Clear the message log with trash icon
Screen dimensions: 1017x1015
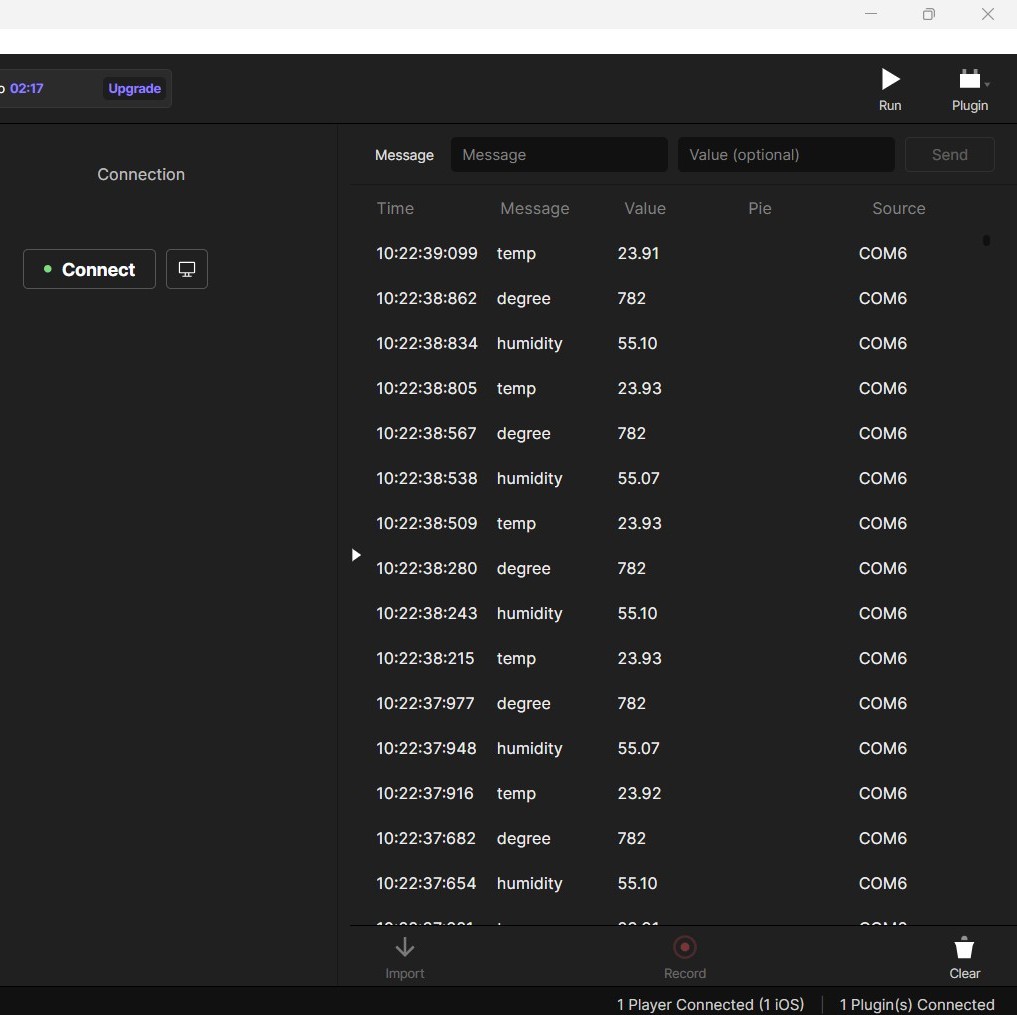[964, 948]
